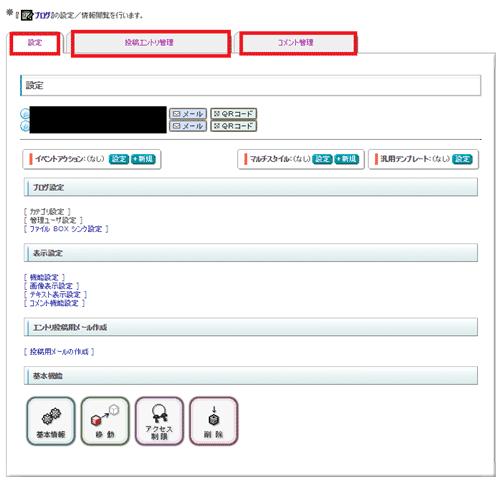Click 設定 button for イベントアクション
500x480 pixels.
coord(119,159)
